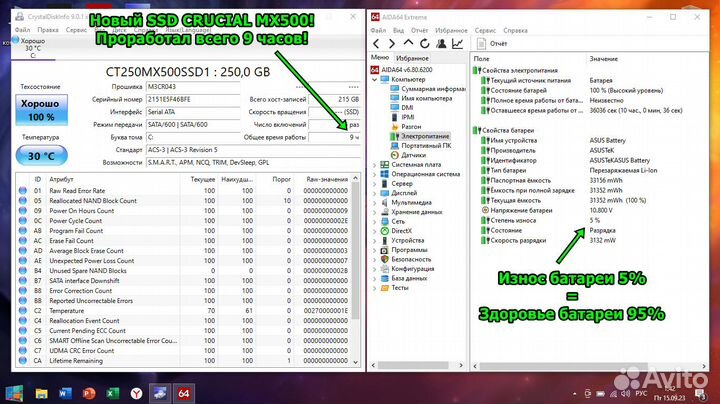720x404 pixels.
Task: Click the AIDA64 Up level arrow
Action: 408,43
